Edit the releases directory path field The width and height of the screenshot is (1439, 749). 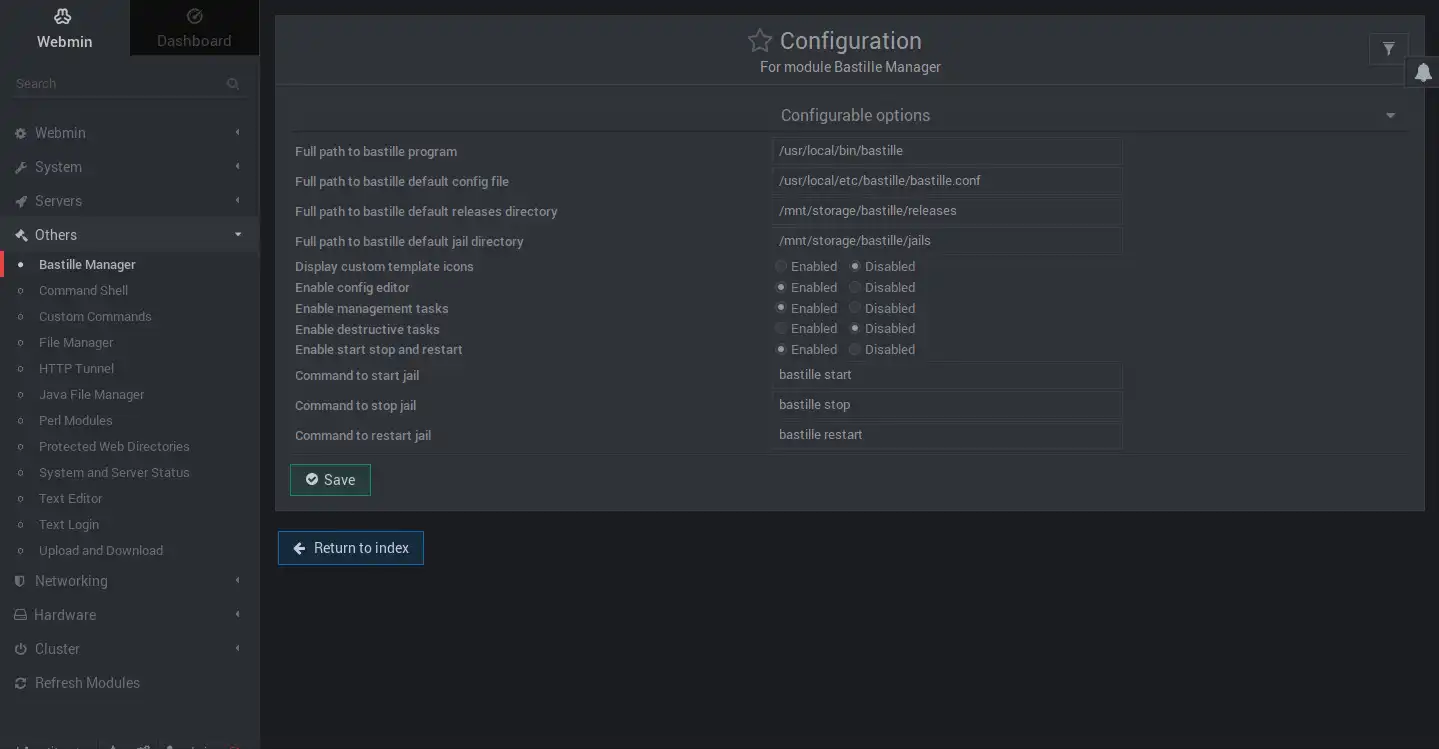[947, 211]
